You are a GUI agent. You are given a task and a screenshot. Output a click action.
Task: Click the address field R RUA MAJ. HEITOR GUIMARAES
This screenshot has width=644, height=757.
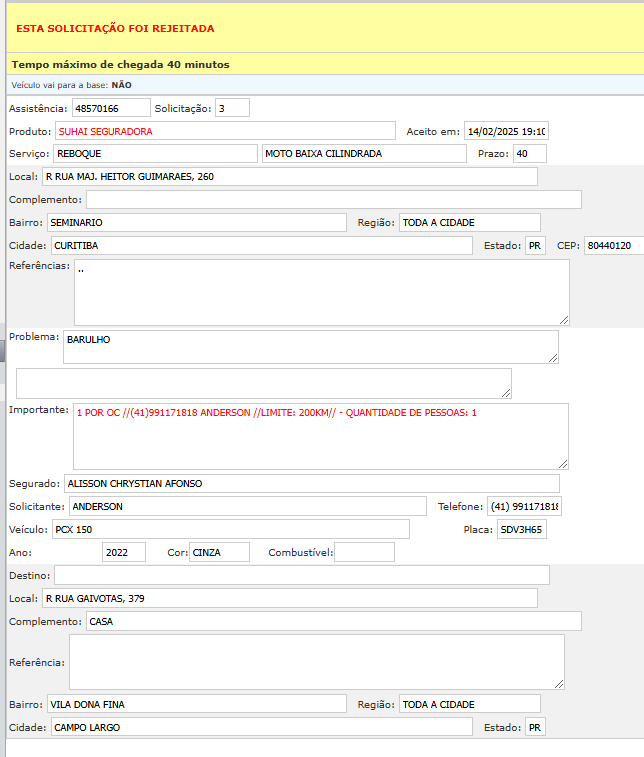pyautogui.click(x=289, y=177)
